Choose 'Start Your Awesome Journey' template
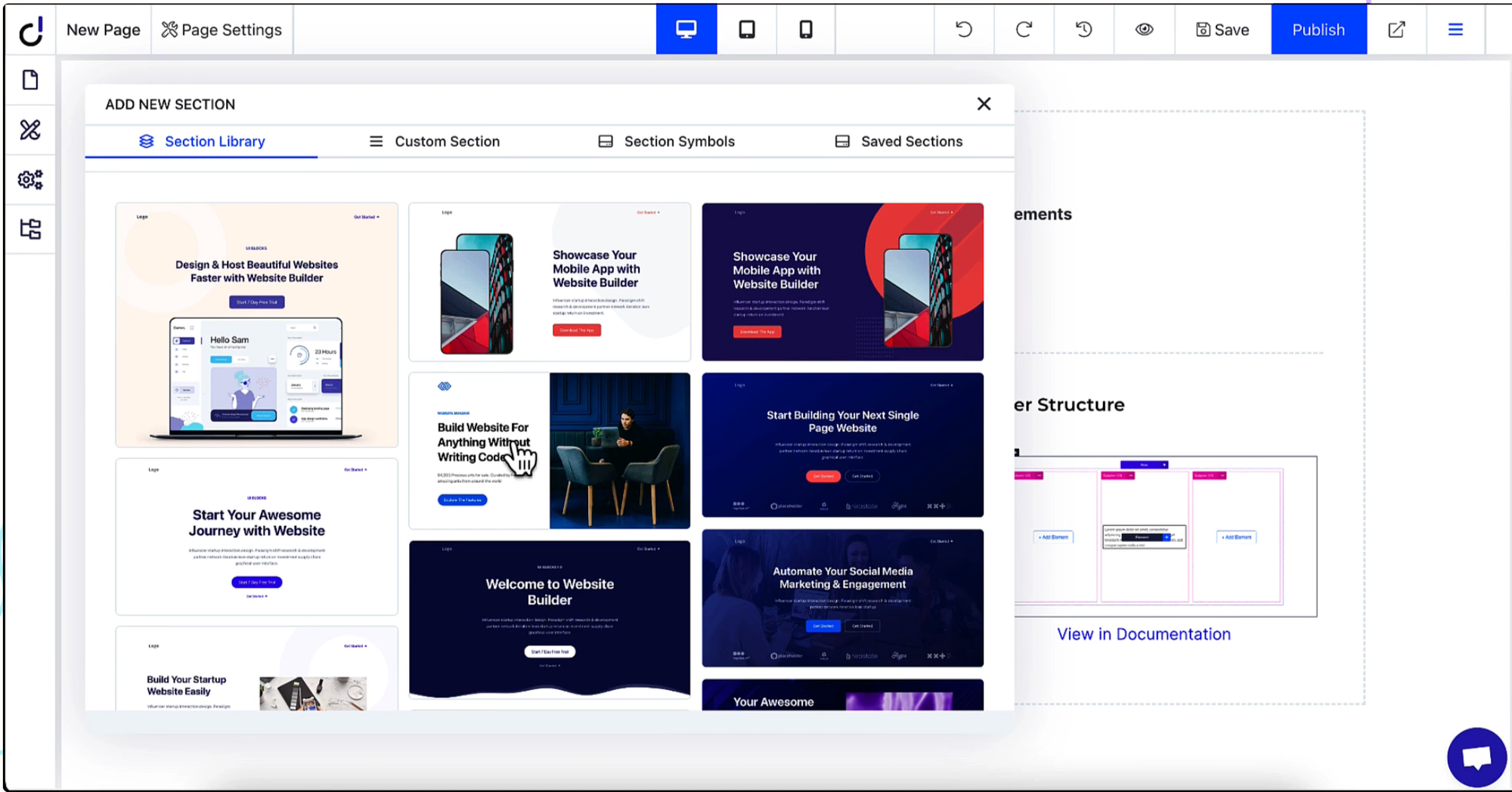The height and width of the screenshot is (792, 1512). [x=257, y=537]
